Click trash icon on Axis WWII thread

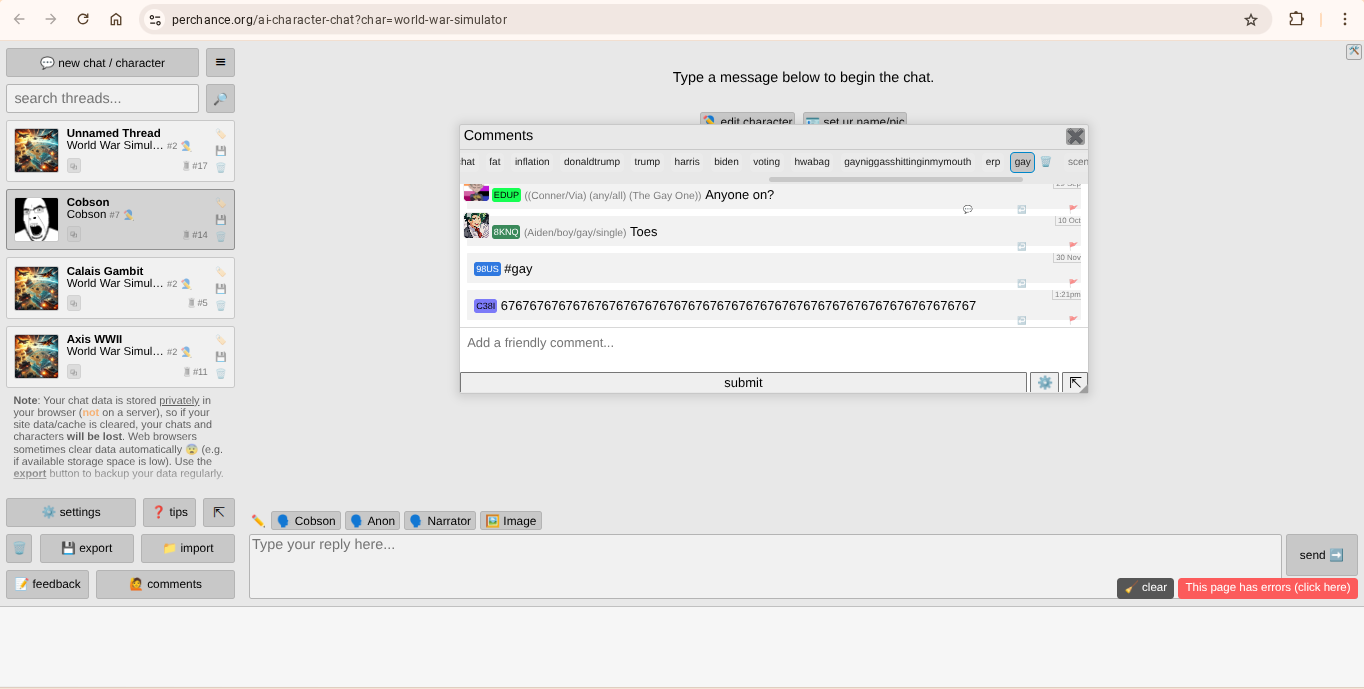tap(221, 373)
